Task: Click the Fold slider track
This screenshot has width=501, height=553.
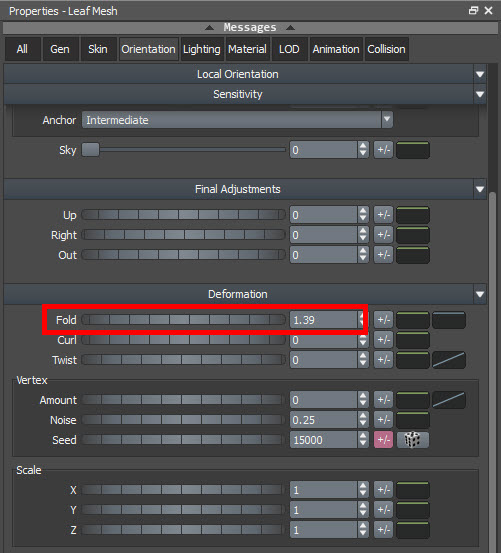Action: coord(184,320)
